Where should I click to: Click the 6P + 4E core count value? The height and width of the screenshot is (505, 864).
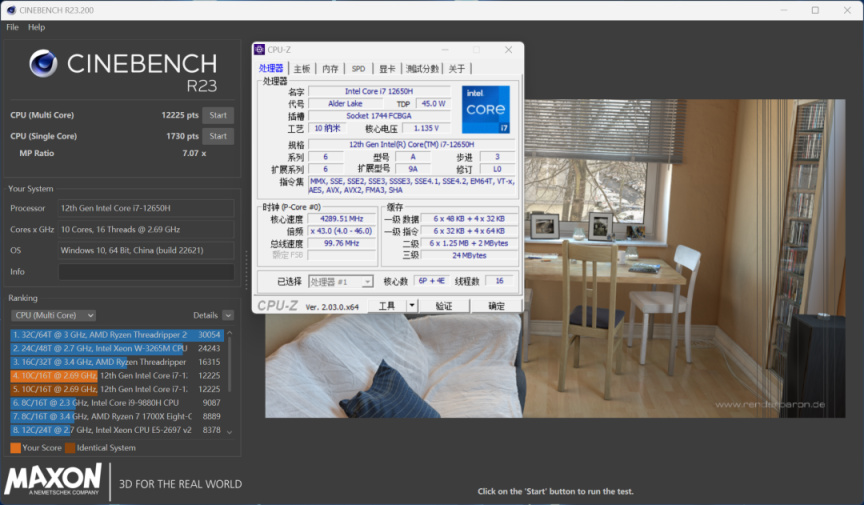pos(431,281)
